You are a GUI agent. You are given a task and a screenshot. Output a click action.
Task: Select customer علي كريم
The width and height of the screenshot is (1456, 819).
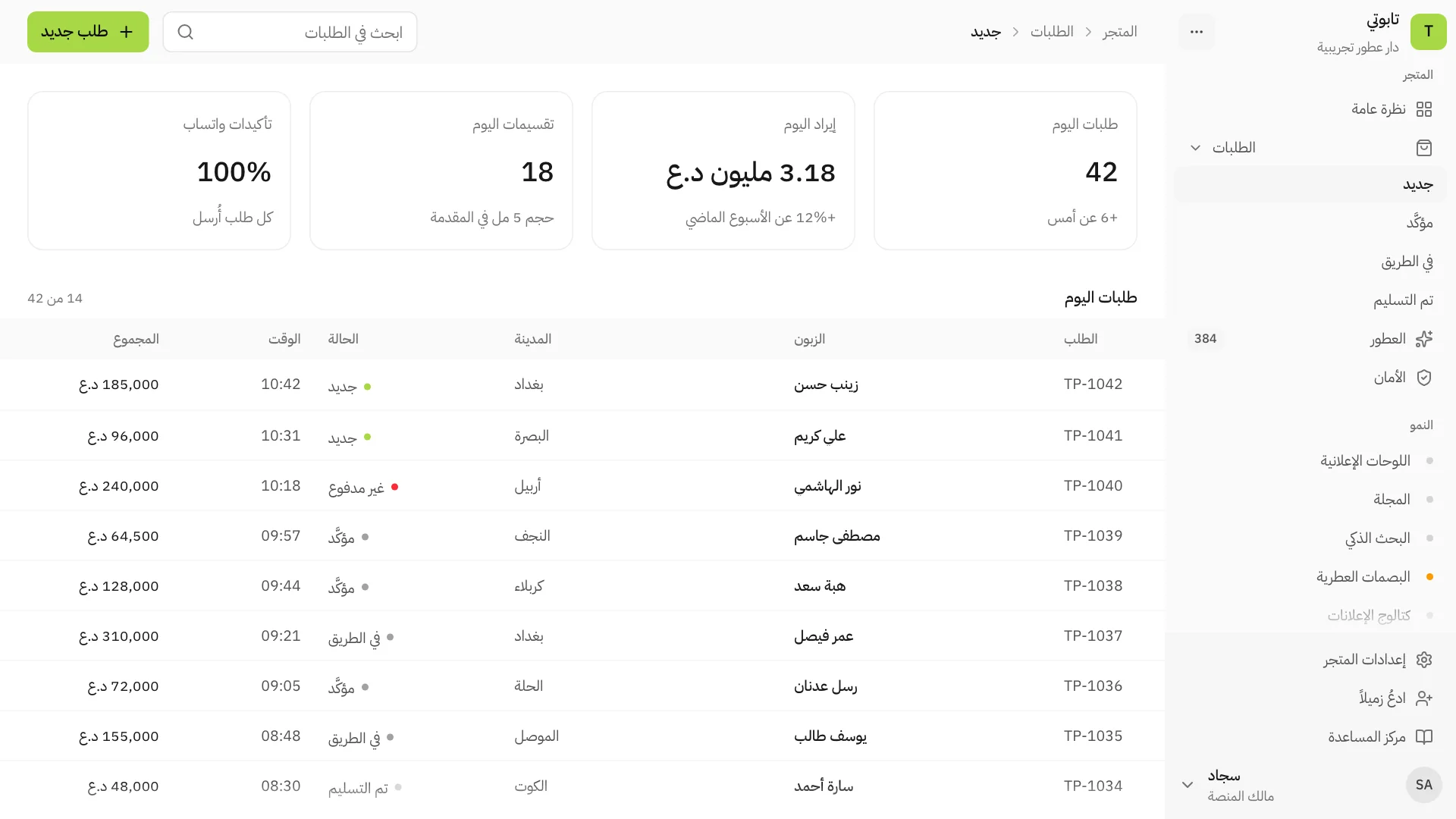click(820, 436)
